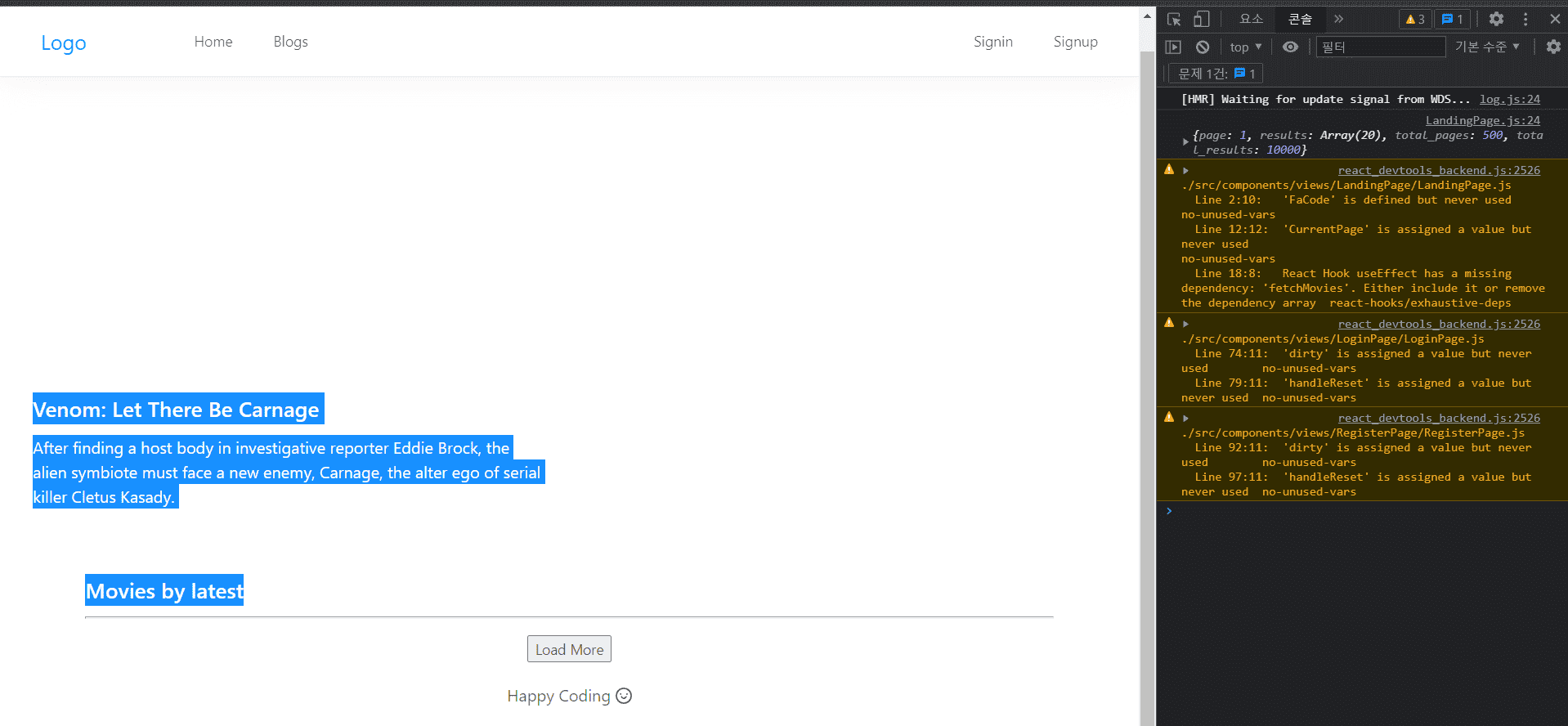This screenshot has width=1568, height=726.
Task: Switch to the 콘솔 (Console) tab
Action: coord(1300,19)
